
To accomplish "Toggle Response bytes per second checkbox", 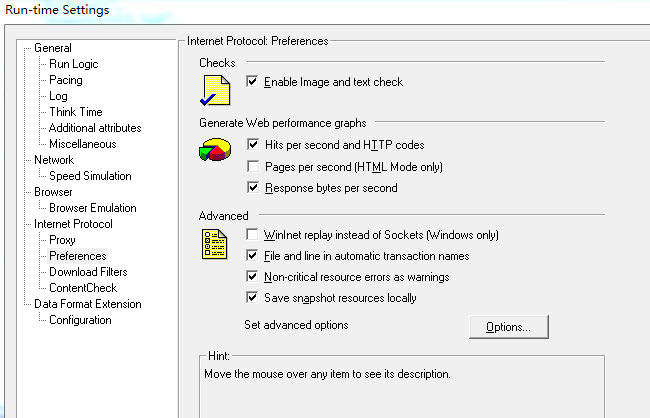I will (x=252, y=188).
